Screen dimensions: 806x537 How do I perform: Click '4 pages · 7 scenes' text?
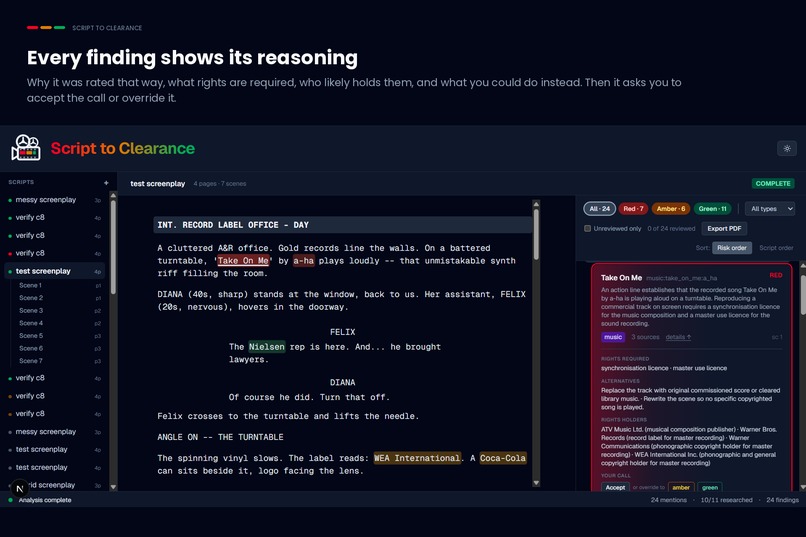[219, 183]
